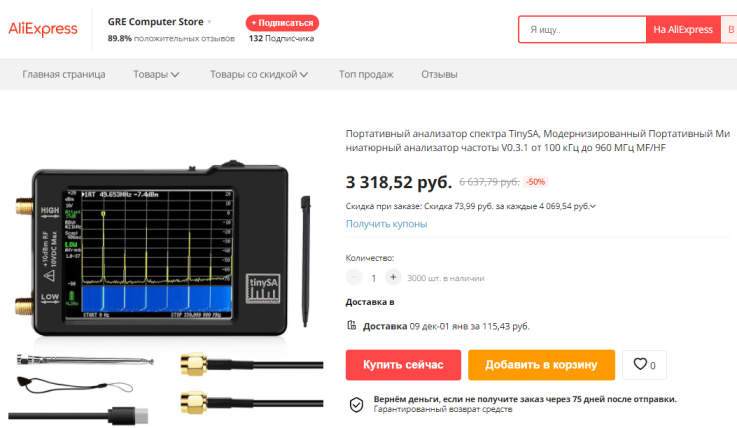
Task: Click the AliExpress logo
Action: pos(43,29)
